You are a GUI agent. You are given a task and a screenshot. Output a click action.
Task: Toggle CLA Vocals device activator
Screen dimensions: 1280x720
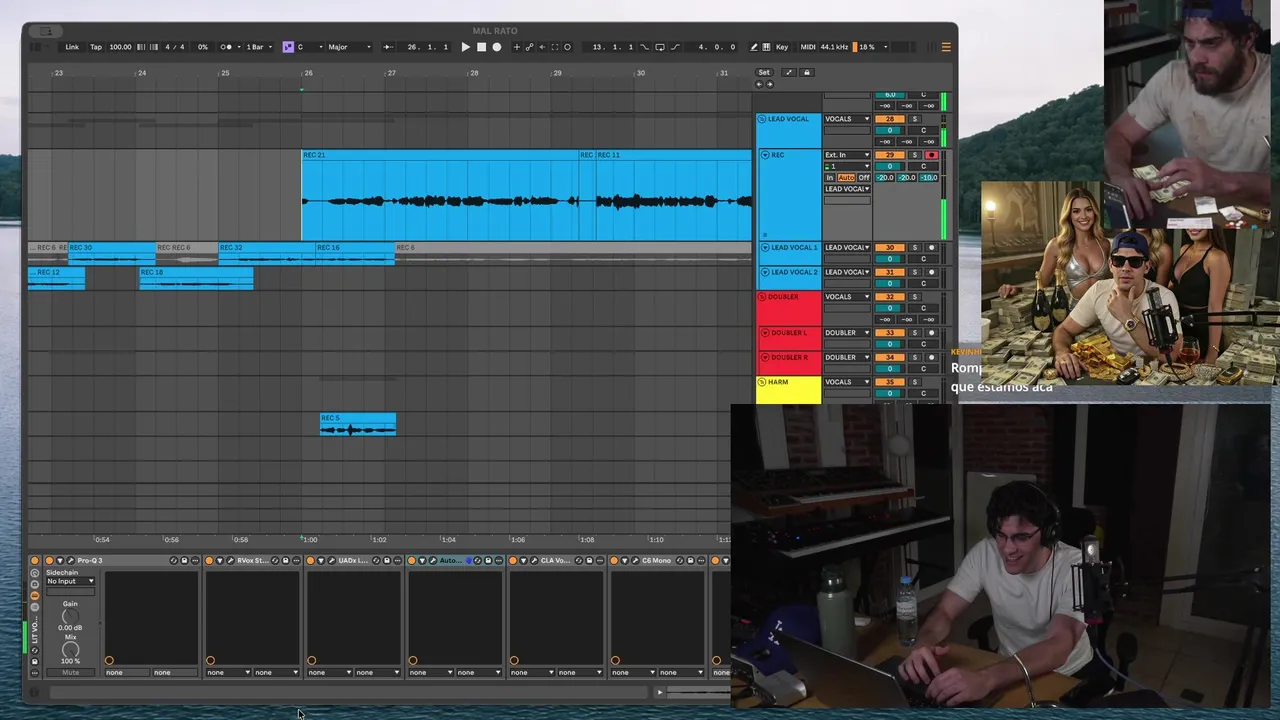pyautogui.click(x=513, y=560)
